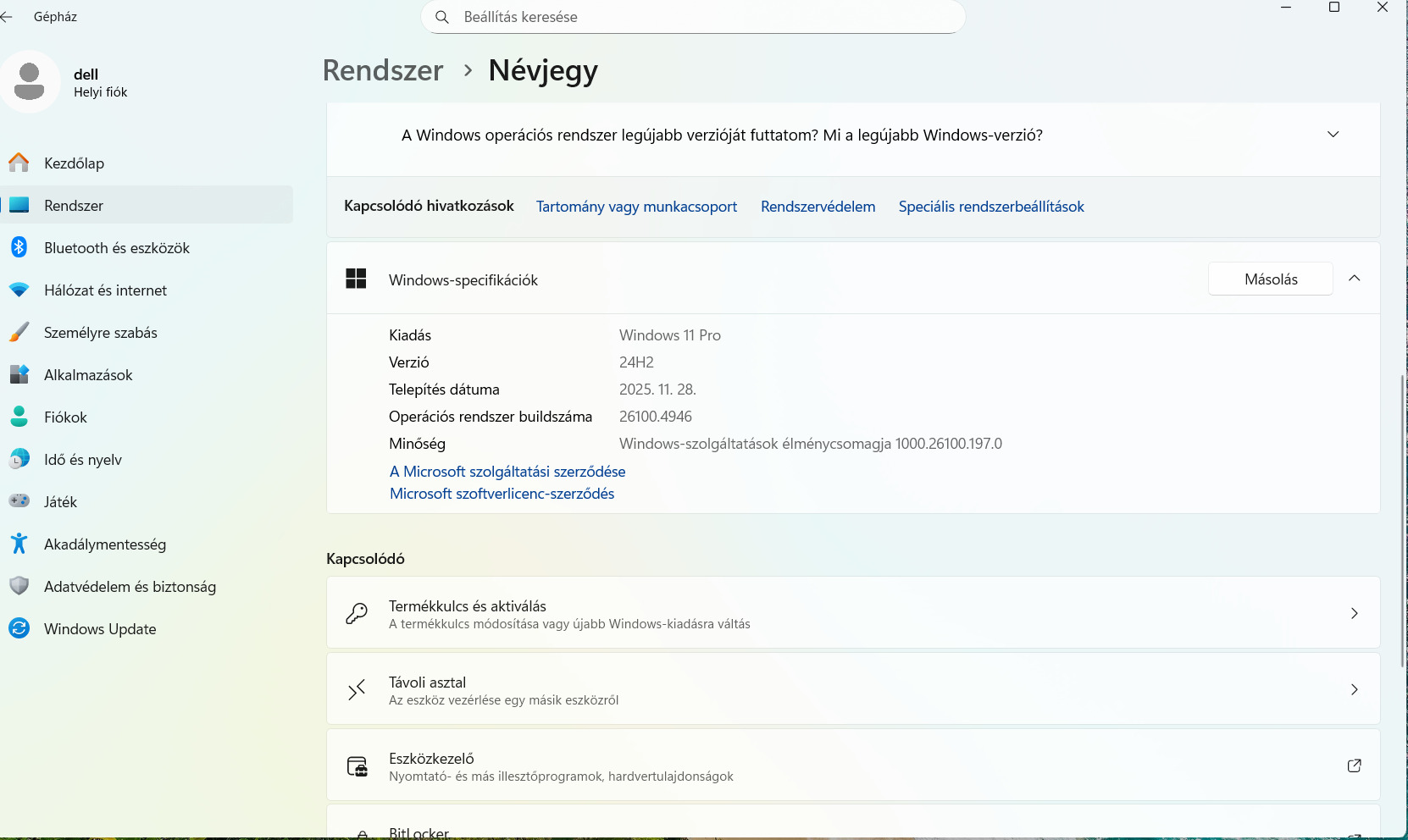Click the back arrow icon
This screenshot has height=840, width=1408.
[7, 17]
